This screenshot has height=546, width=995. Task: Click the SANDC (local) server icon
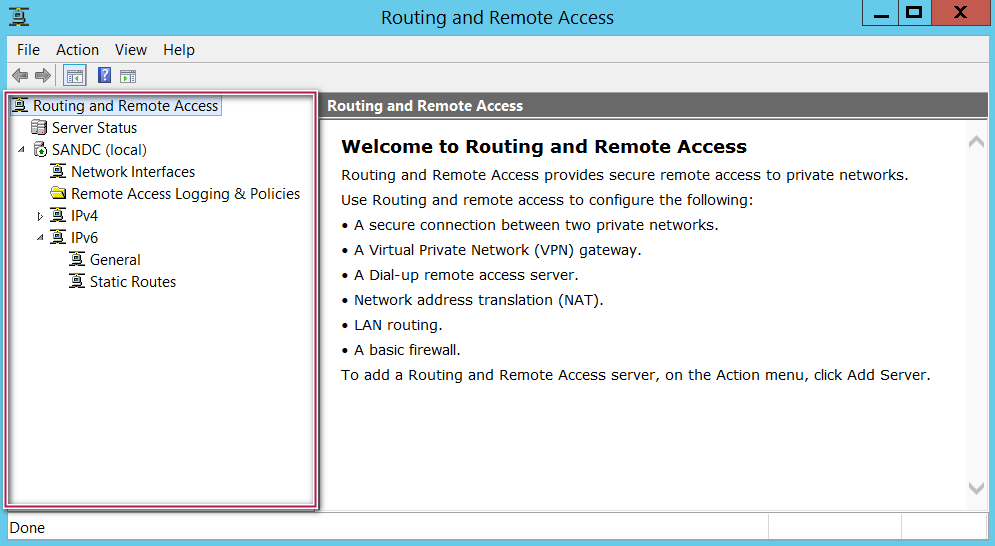click(40, 150)
